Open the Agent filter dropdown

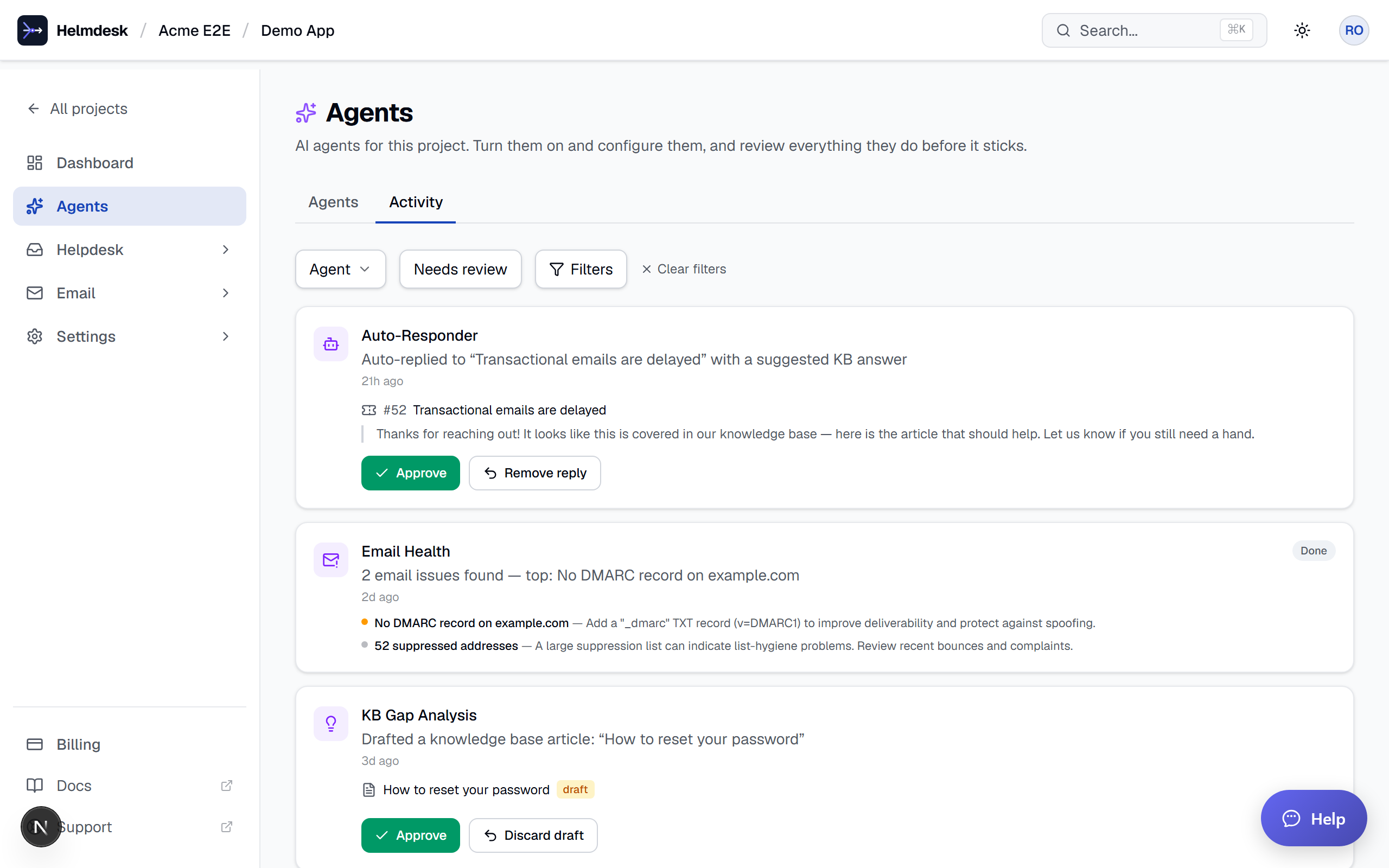[x=340, y=269]
